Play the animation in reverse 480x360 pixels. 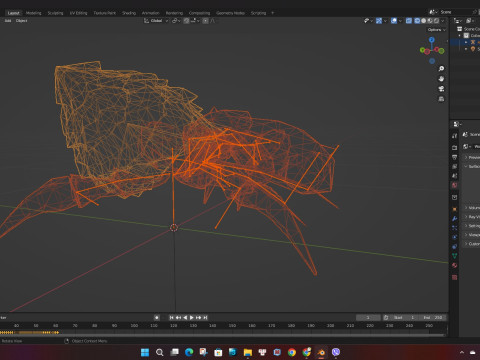tap(185, 318)
